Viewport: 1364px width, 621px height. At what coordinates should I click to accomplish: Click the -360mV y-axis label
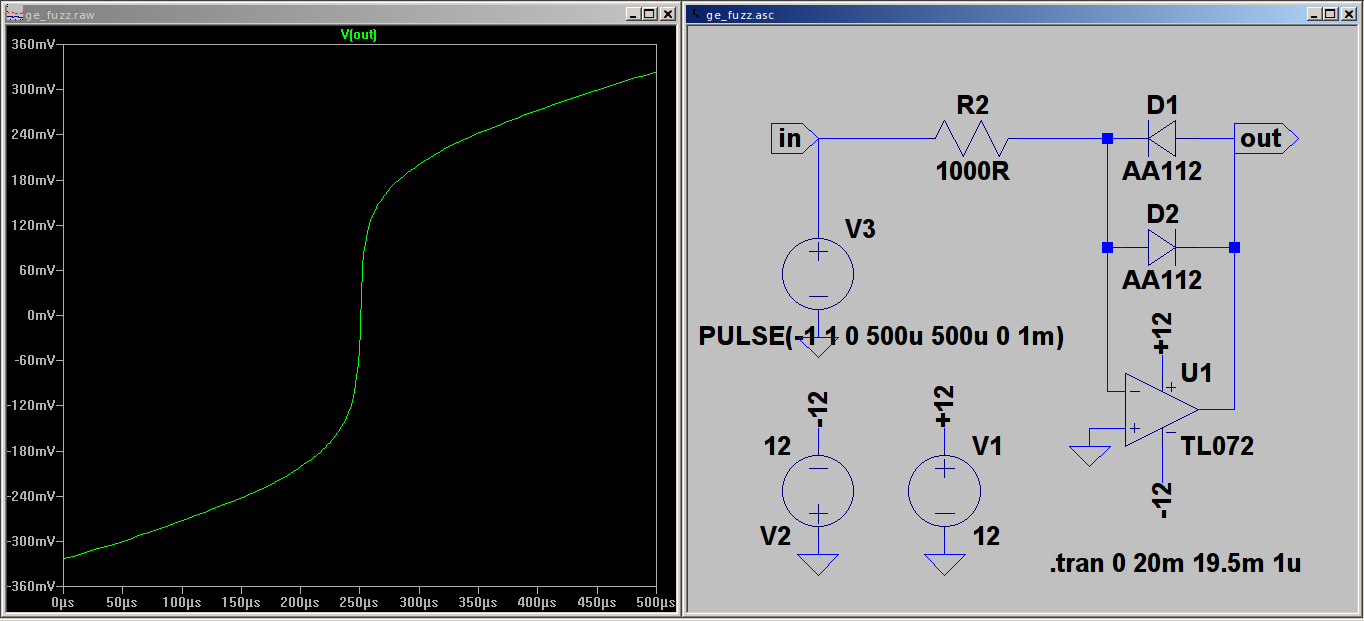30,587
